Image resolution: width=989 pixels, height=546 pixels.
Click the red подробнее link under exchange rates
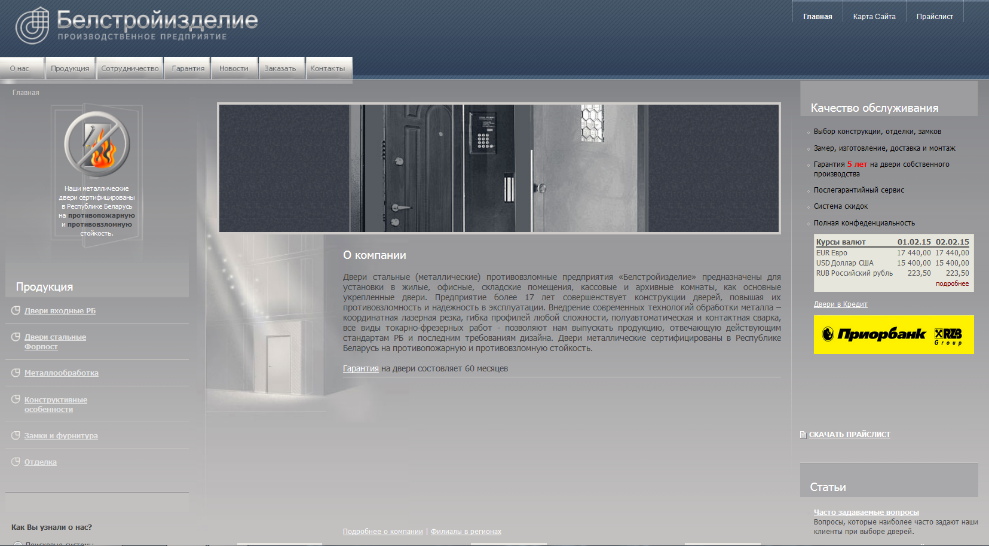(952, 284)
